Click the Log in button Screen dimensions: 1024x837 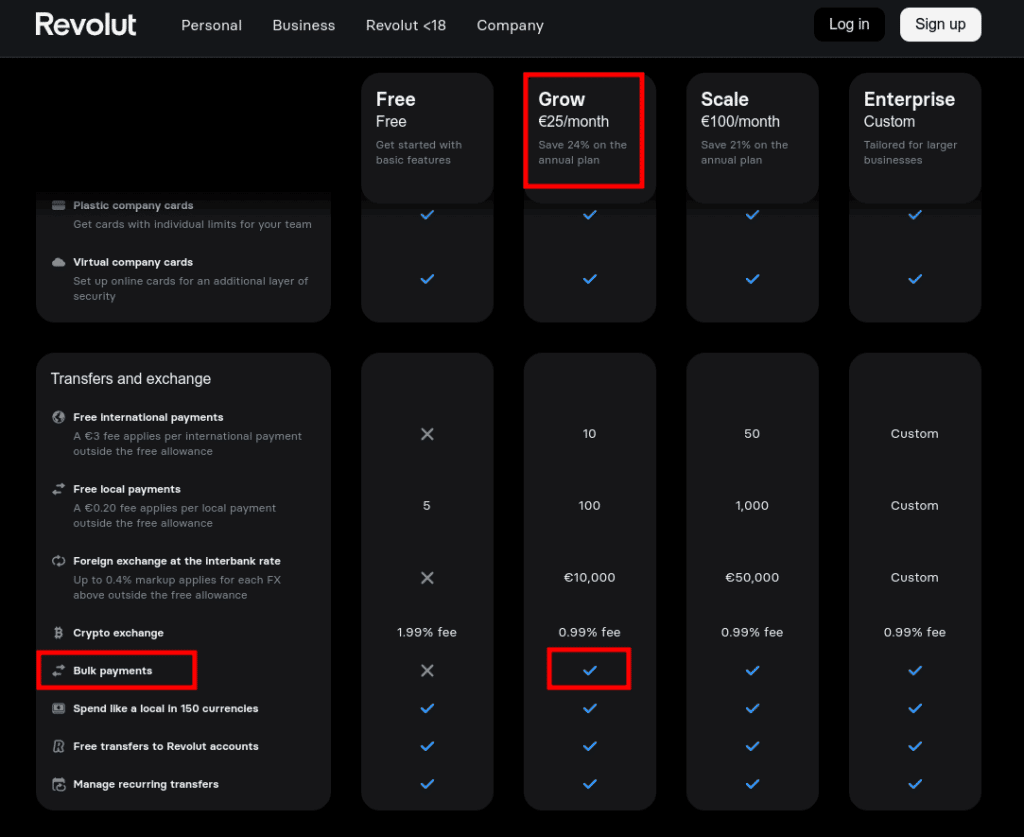(x=848, y=24)
